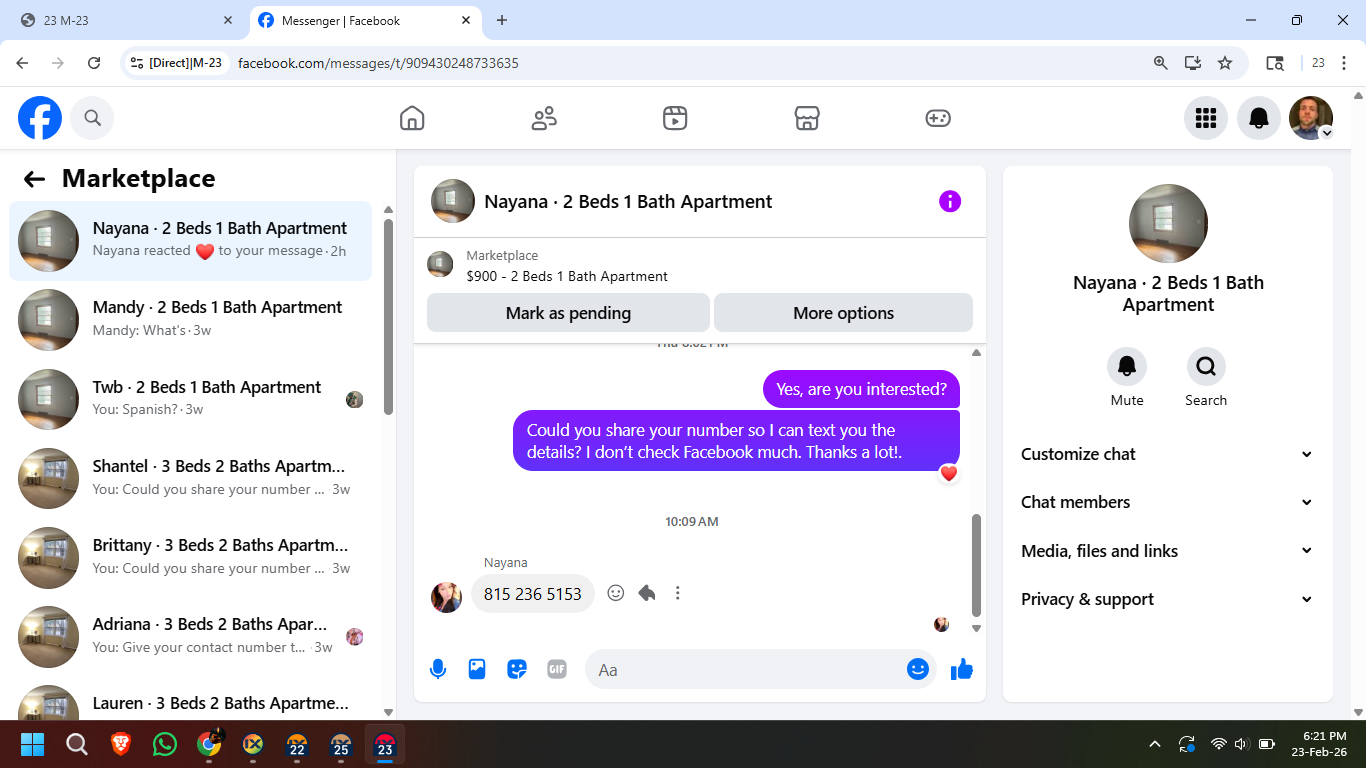Open WhatsApp from taskbar

tap(165, 744)
